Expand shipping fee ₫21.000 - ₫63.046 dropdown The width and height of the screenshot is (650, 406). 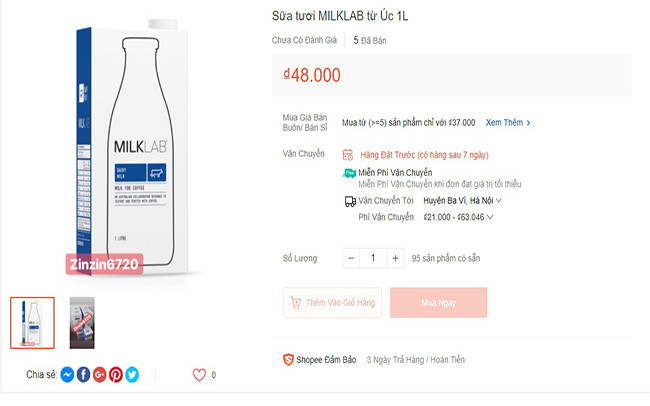click(490, 217)
